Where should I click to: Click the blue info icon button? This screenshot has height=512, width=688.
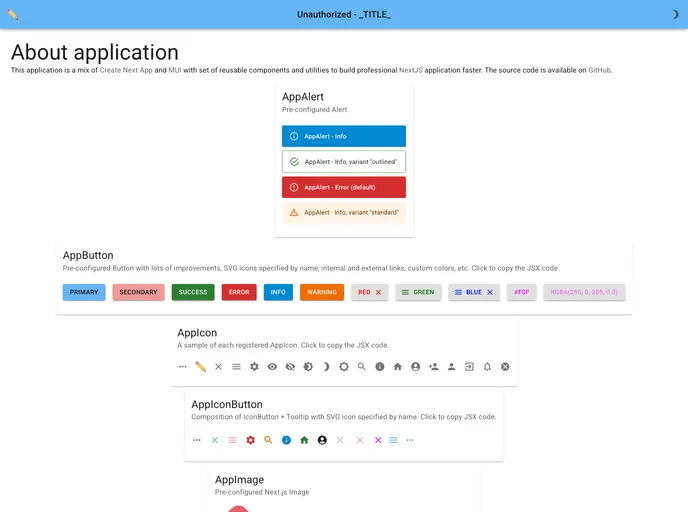pos(286,440)
